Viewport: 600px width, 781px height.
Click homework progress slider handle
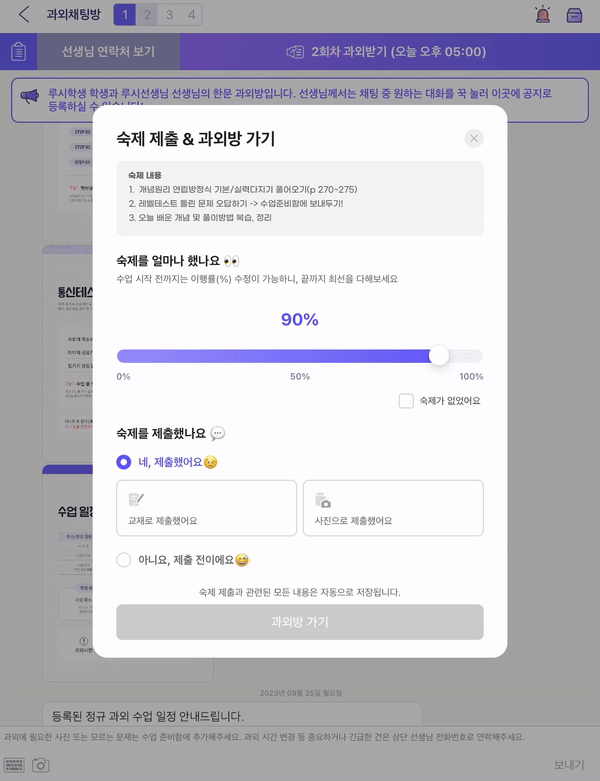438,356
